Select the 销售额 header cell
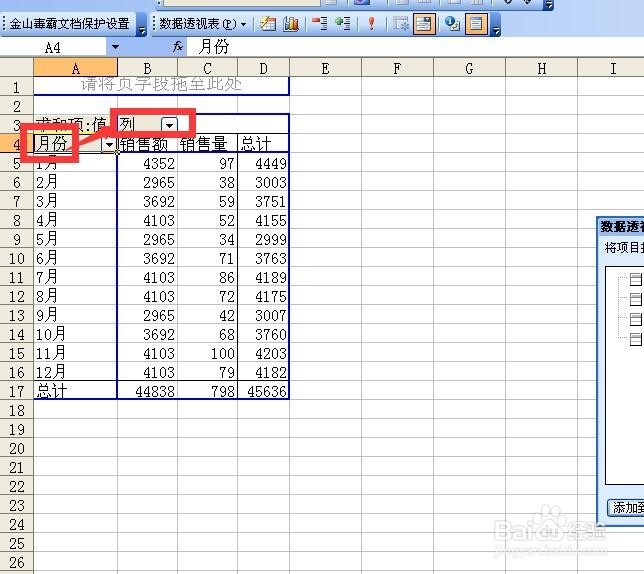This screenshot has width=644, height=574. click(147, 144)
